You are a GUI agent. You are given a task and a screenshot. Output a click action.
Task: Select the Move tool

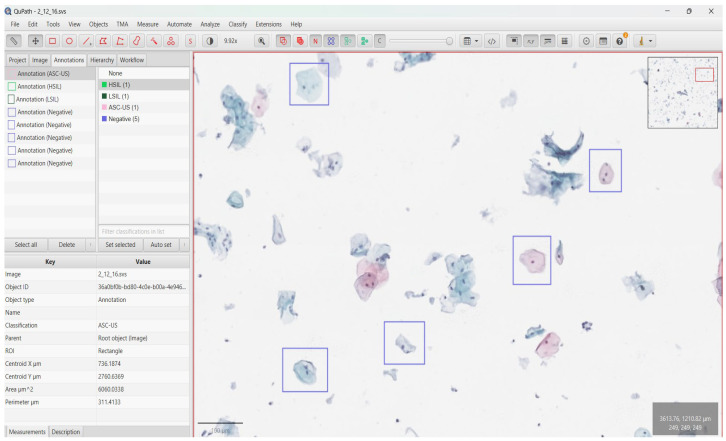(x=35, y=41)
